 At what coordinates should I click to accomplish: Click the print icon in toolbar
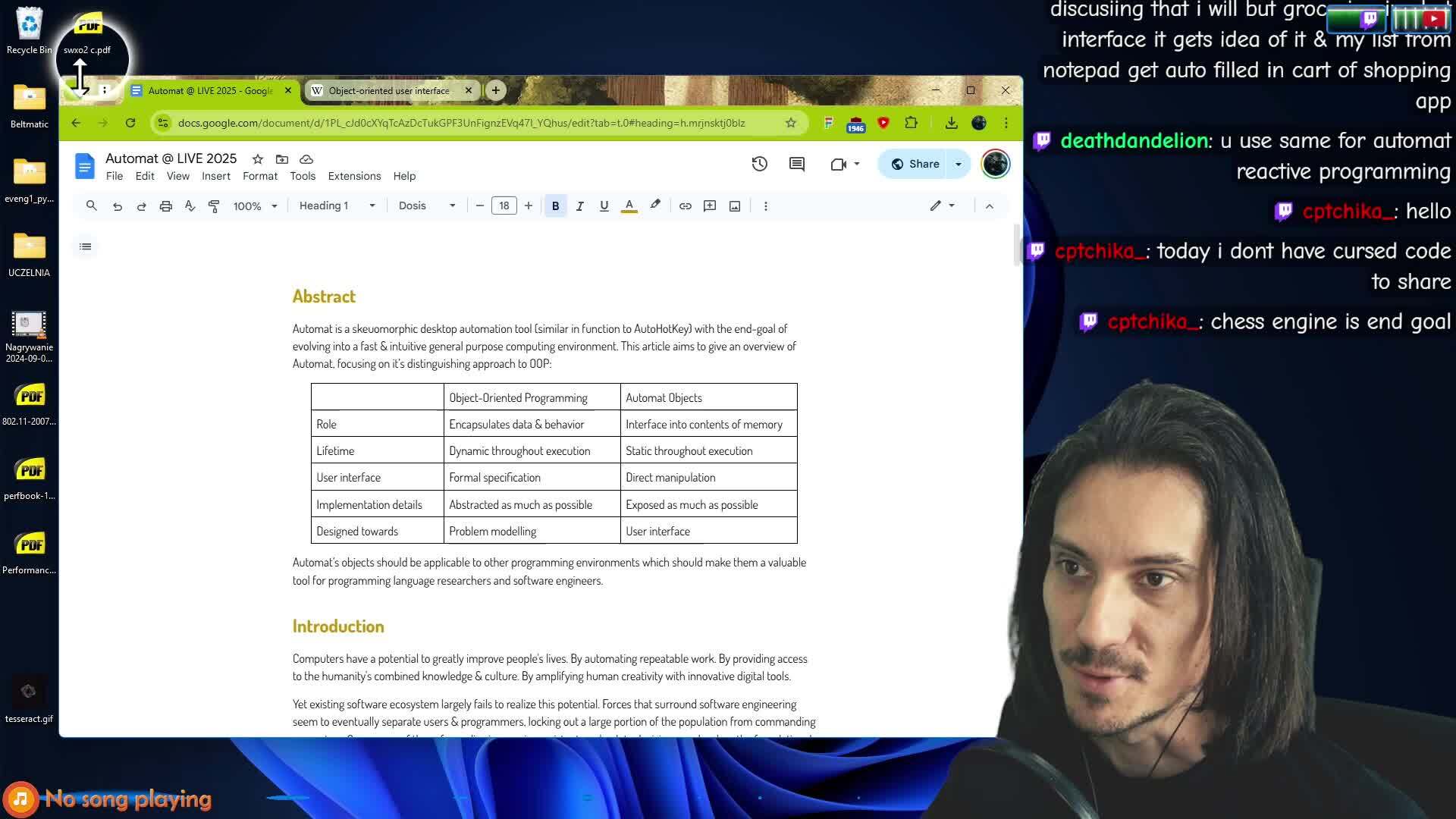165,206
